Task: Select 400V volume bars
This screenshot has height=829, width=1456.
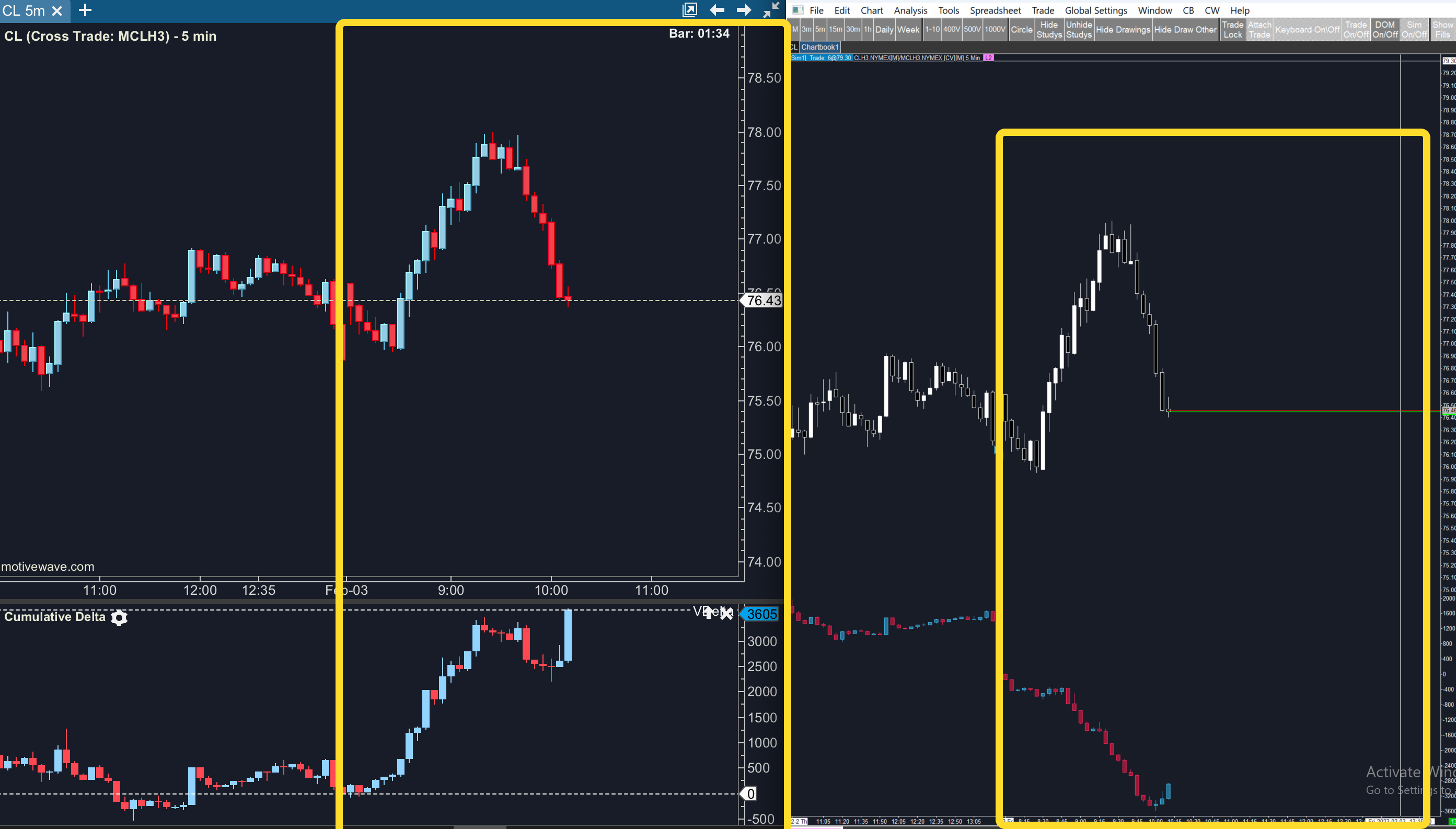Action: pos(952,30)
